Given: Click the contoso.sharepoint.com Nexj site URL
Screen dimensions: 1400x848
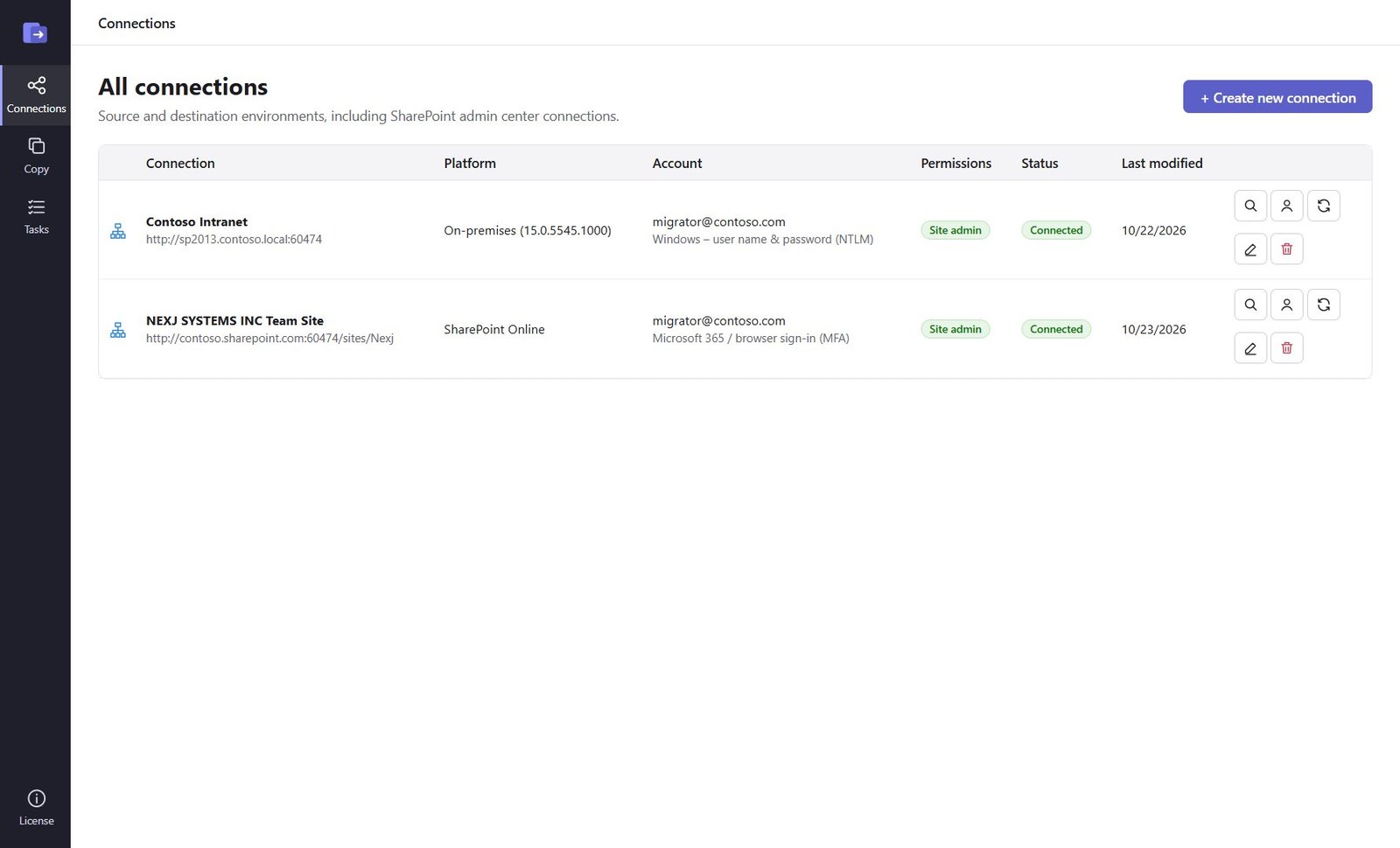Looking at the screenshot, I should 269,338.
